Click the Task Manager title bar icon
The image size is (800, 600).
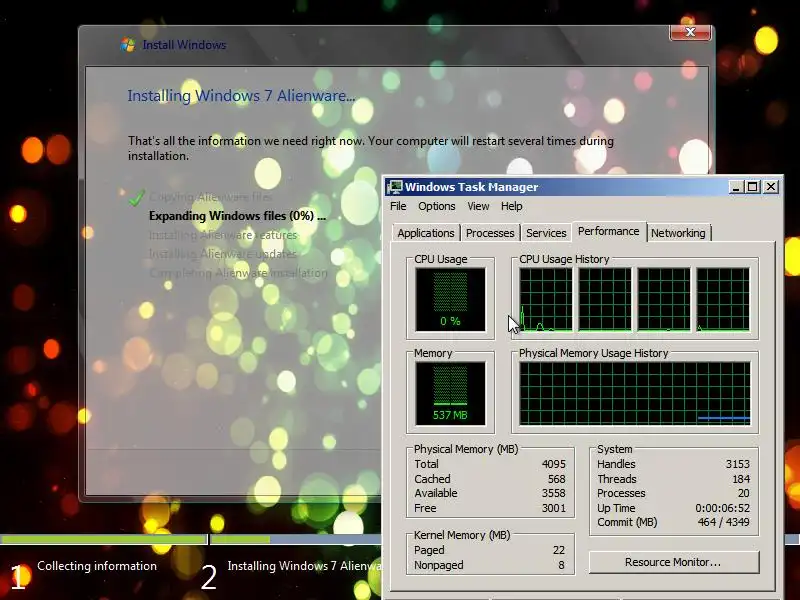(x=394, y=187)
